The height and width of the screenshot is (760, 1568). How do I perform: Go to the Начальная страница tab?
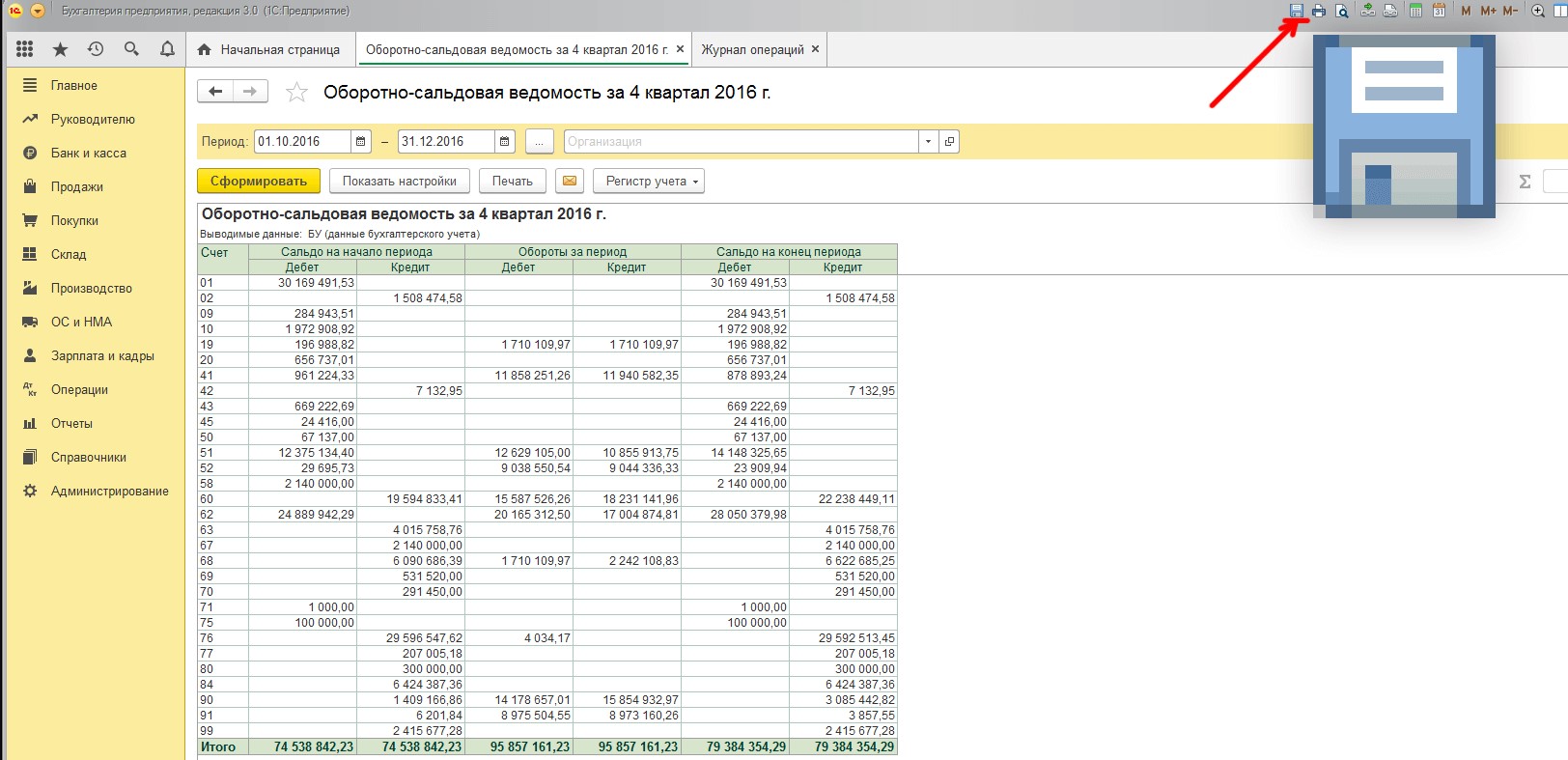coord(279,49)
